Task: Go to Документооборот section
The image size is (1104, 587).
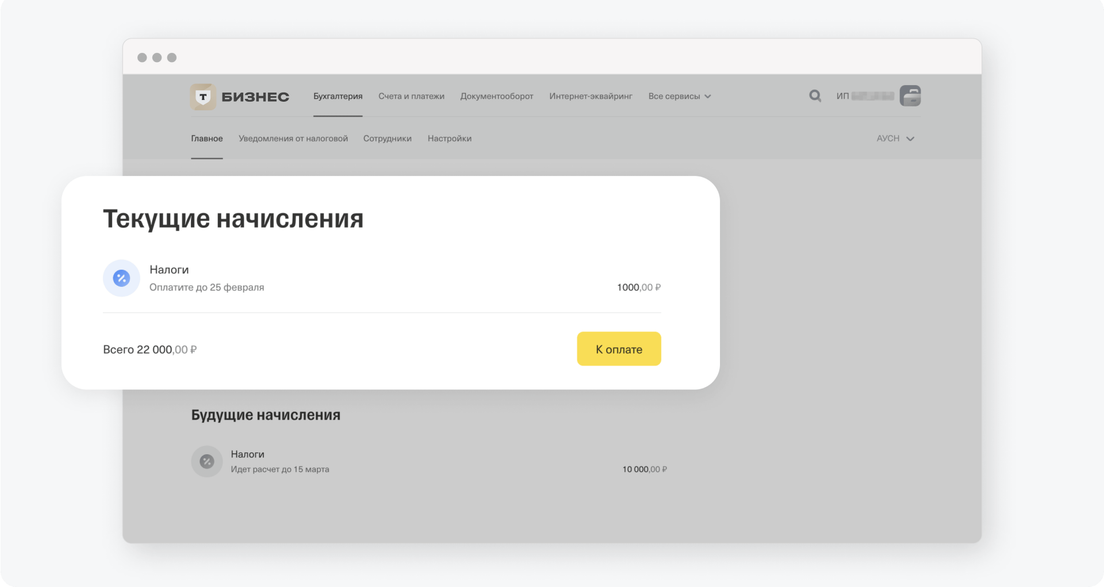Action: 496,96
